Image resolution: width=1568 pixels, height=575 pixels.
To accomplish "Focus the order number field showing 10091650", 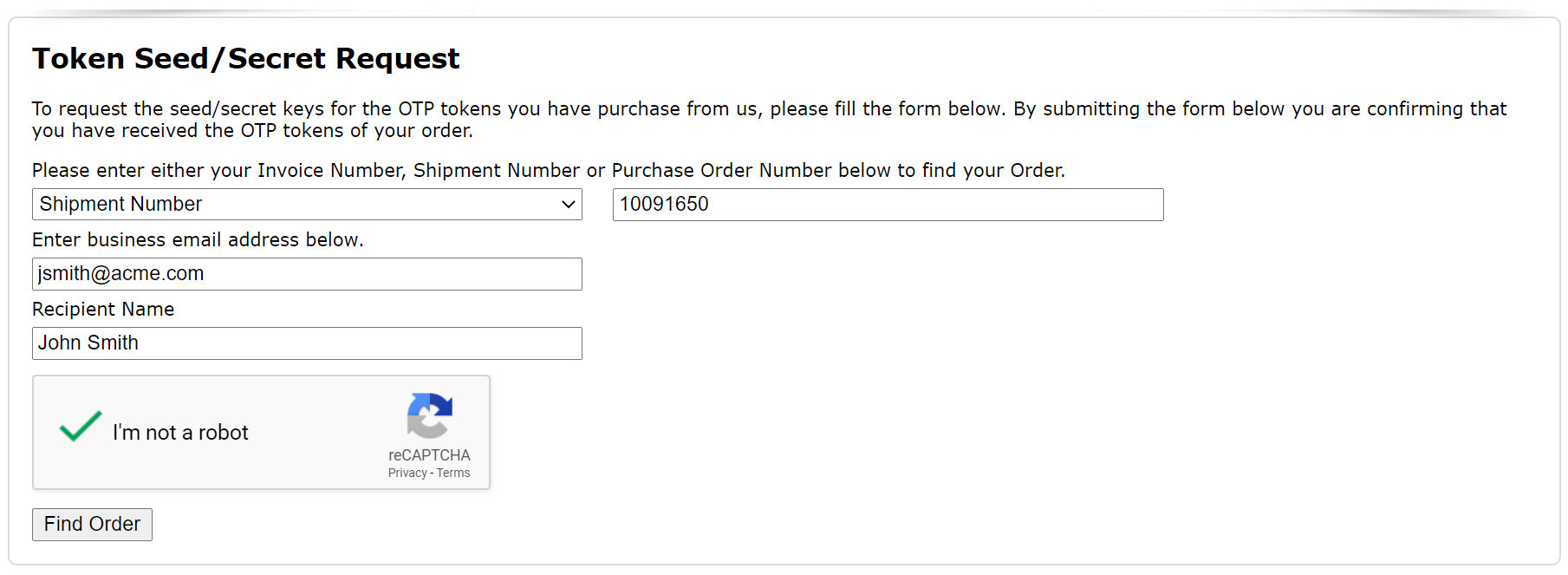I will coord(888,205).
